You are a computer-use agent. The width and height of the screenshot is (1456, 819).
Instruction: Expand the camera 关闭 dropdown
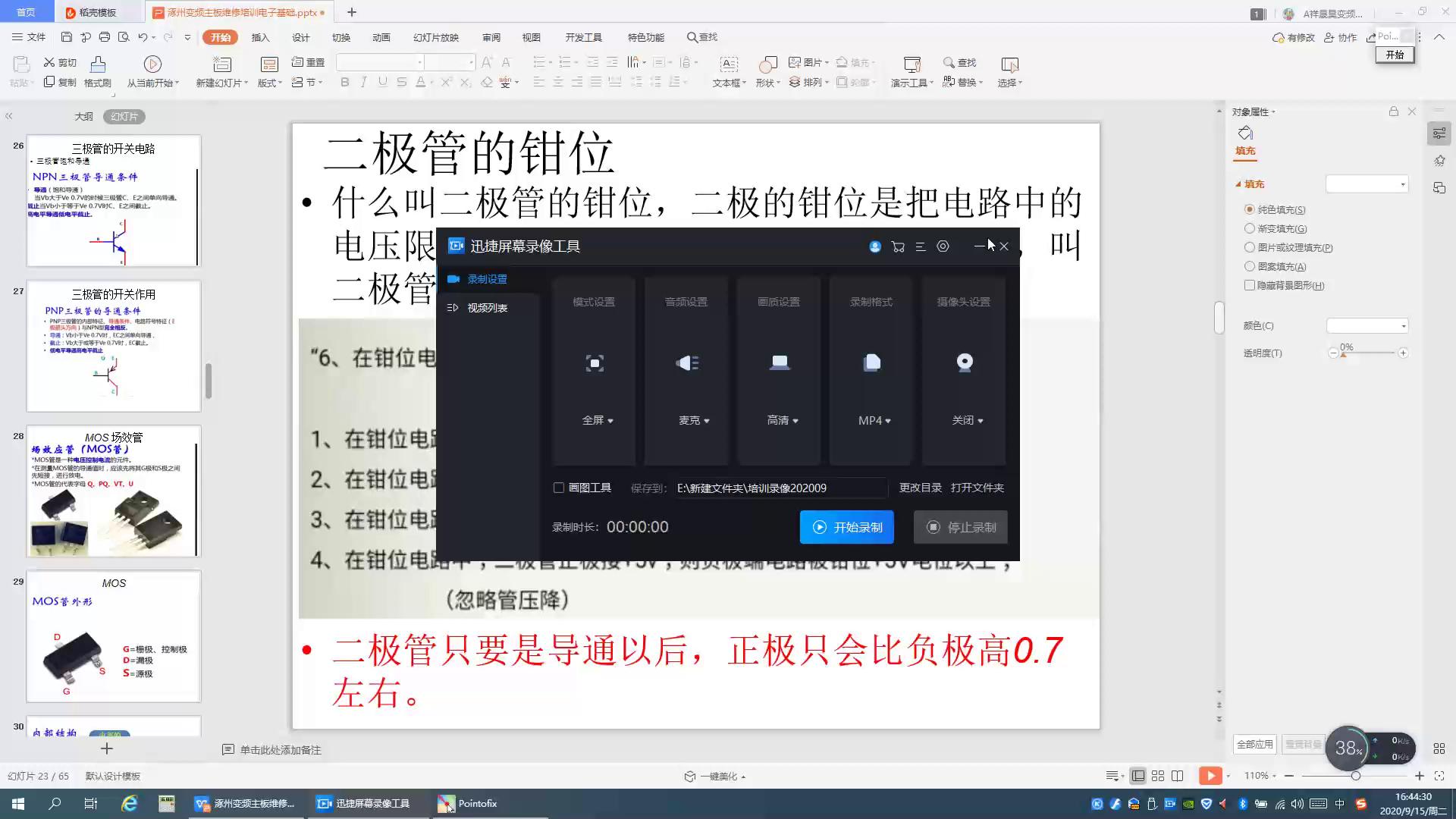point(968,420)
